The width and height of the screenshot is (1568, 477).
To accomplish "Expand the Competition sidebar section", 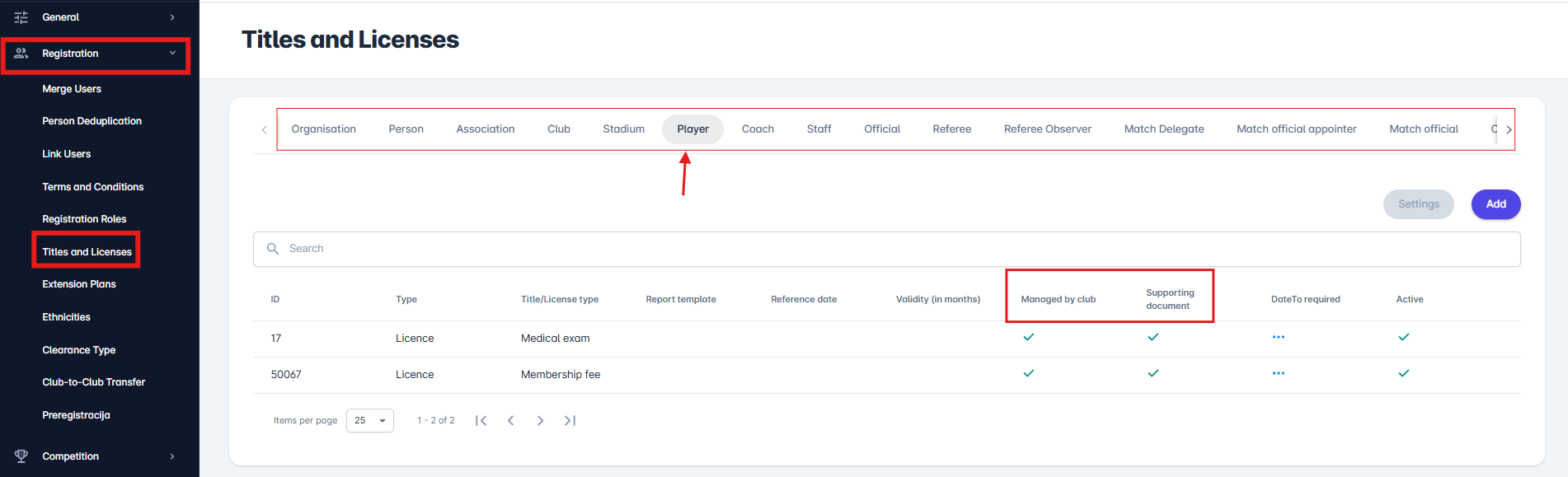I will coord(172,456).
